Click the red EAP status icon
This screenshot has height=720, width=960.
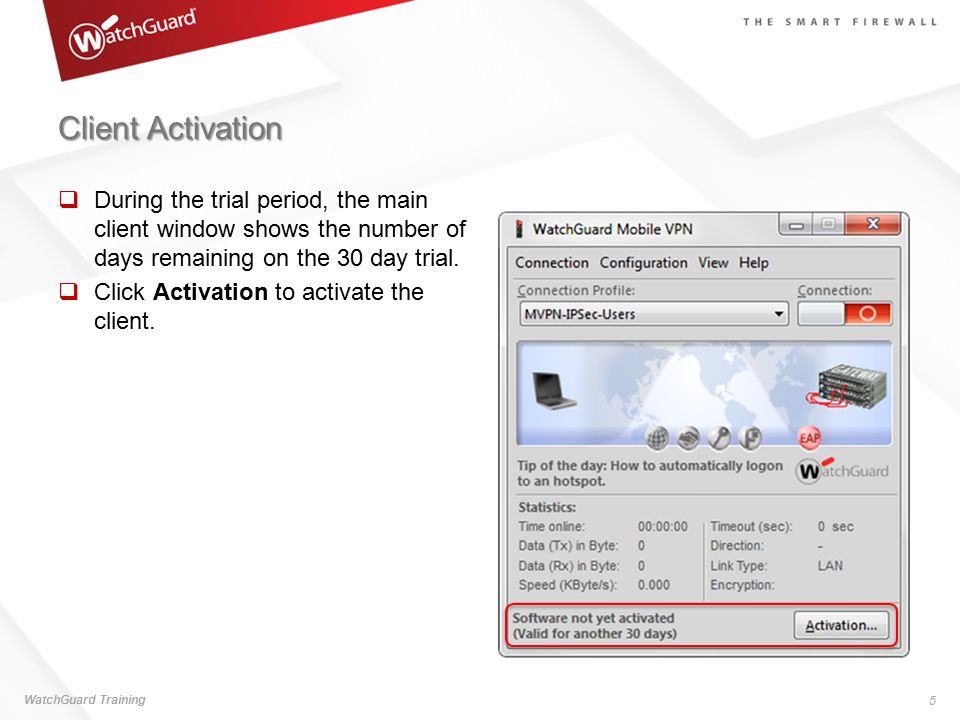(x=809, y=438)
